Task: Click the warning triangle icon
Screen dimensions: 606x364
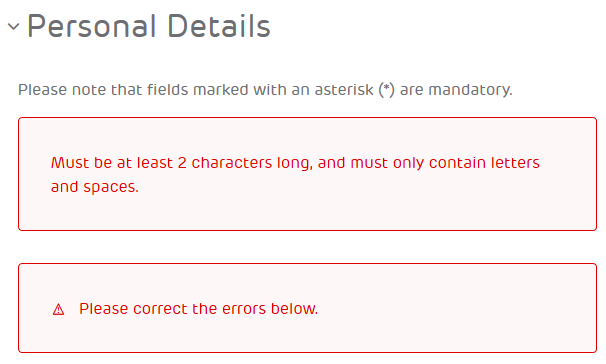Action: coord(58,310)
